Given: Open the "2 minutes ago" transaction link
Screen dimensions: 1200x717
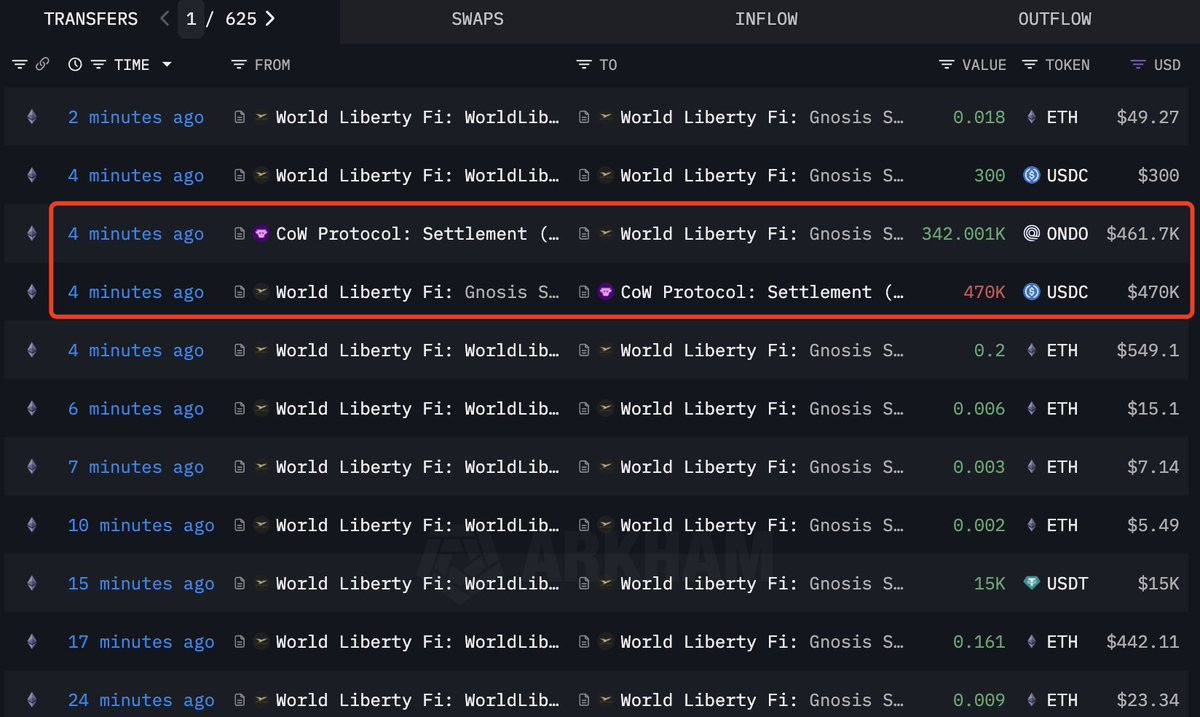Looking at the screenshot, I should pos(136,117).
